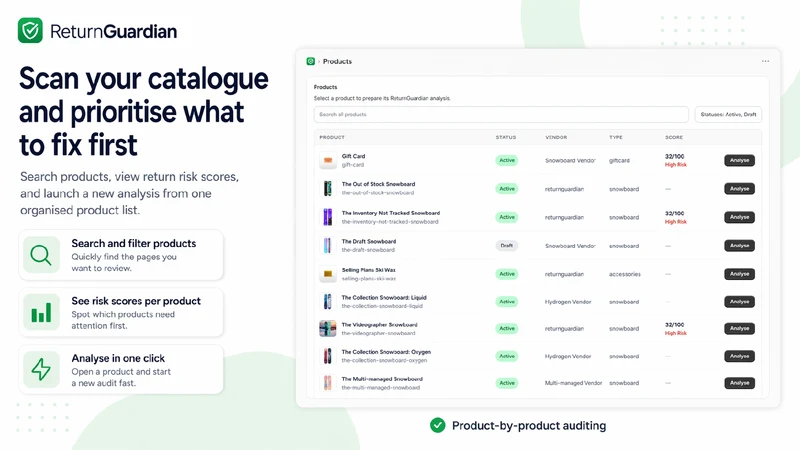Click the Search all products field
This screenshot has height=450, width=800.
tap(501, 114)
